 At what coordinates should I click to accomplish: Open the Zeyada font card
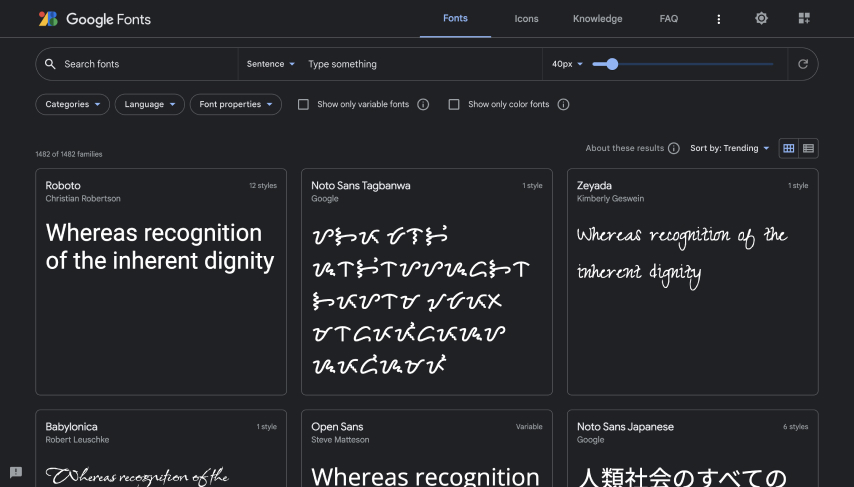(x=692, y=282)
